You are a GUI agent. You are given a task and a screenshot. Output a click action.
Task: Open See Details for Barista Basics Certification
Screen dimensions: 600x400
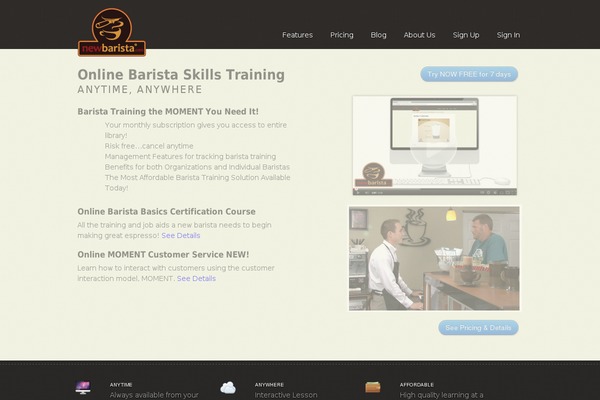tap(181, 235)
